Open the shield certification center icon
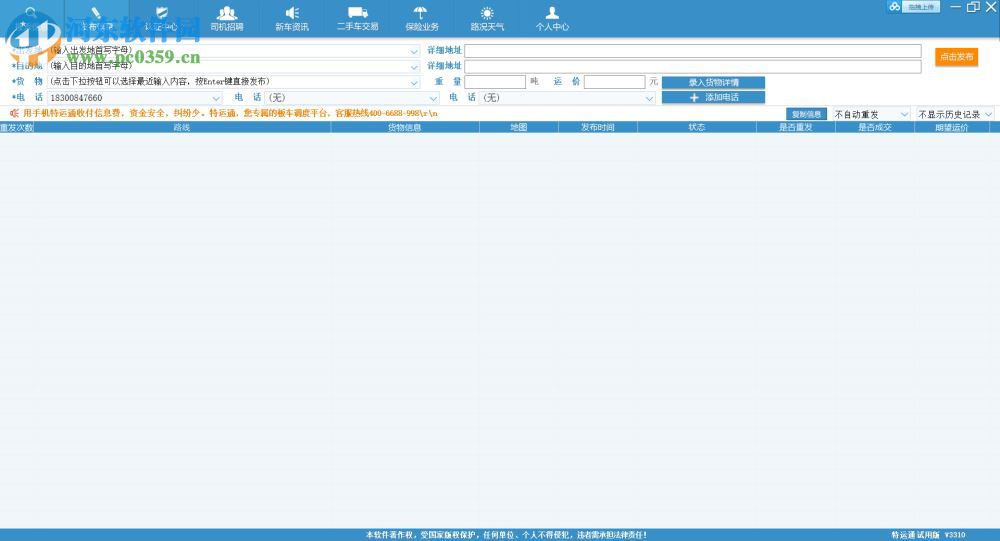 [x=162, y=13]
